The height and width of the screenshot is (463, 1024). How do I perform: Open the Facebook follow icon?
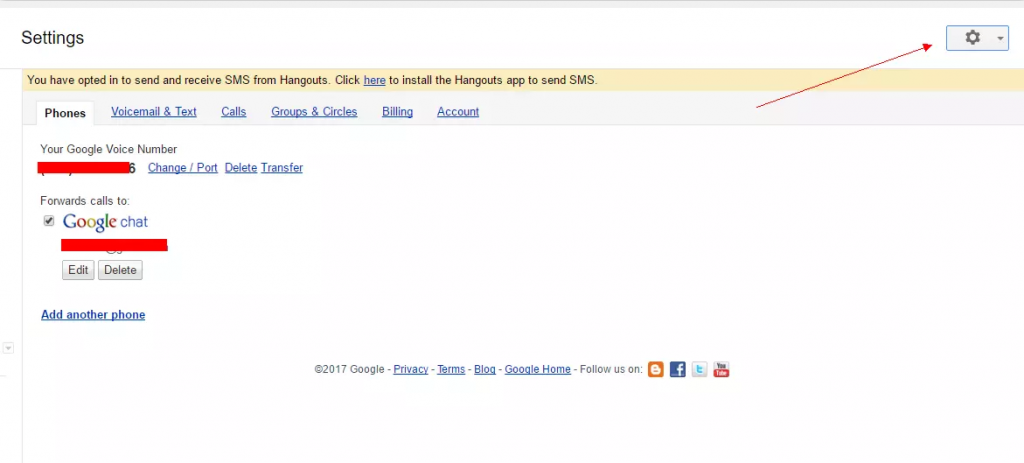(678, 370)
